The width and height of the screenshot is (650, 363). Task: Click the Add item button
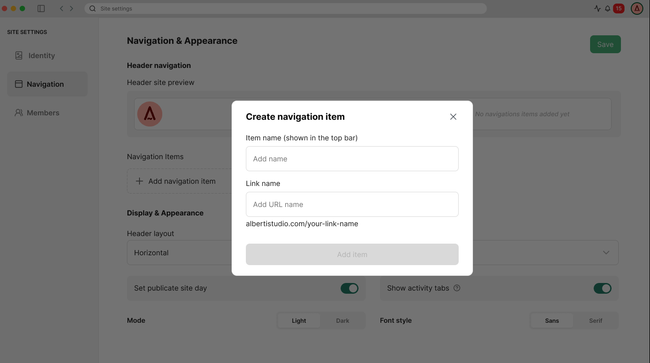[x=352, y=254]
